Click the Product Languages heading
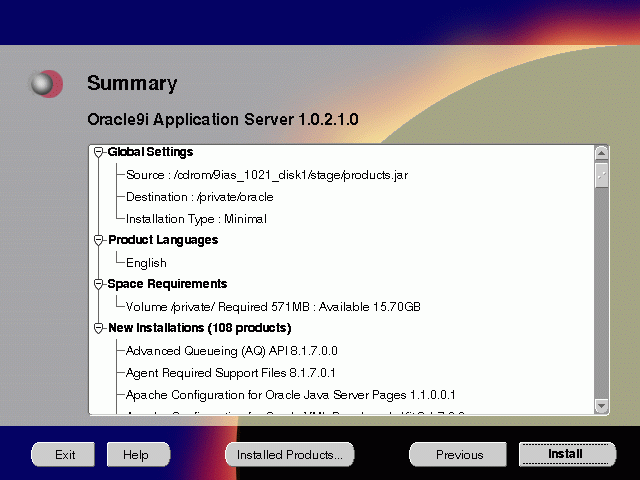The width and height of the screenshot is (640, 480). tap(163, 240)
